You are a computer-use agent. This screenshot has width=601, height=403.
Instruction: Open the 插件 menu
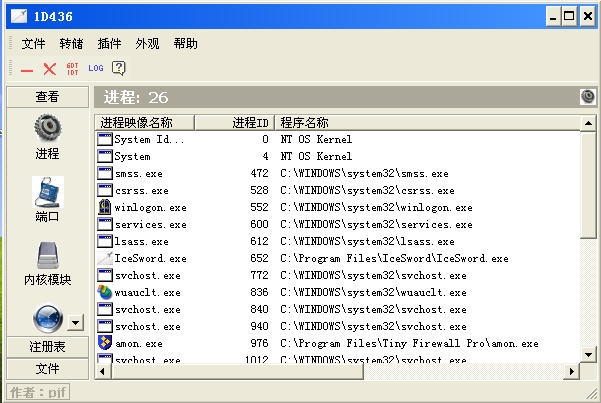(109, 44)
